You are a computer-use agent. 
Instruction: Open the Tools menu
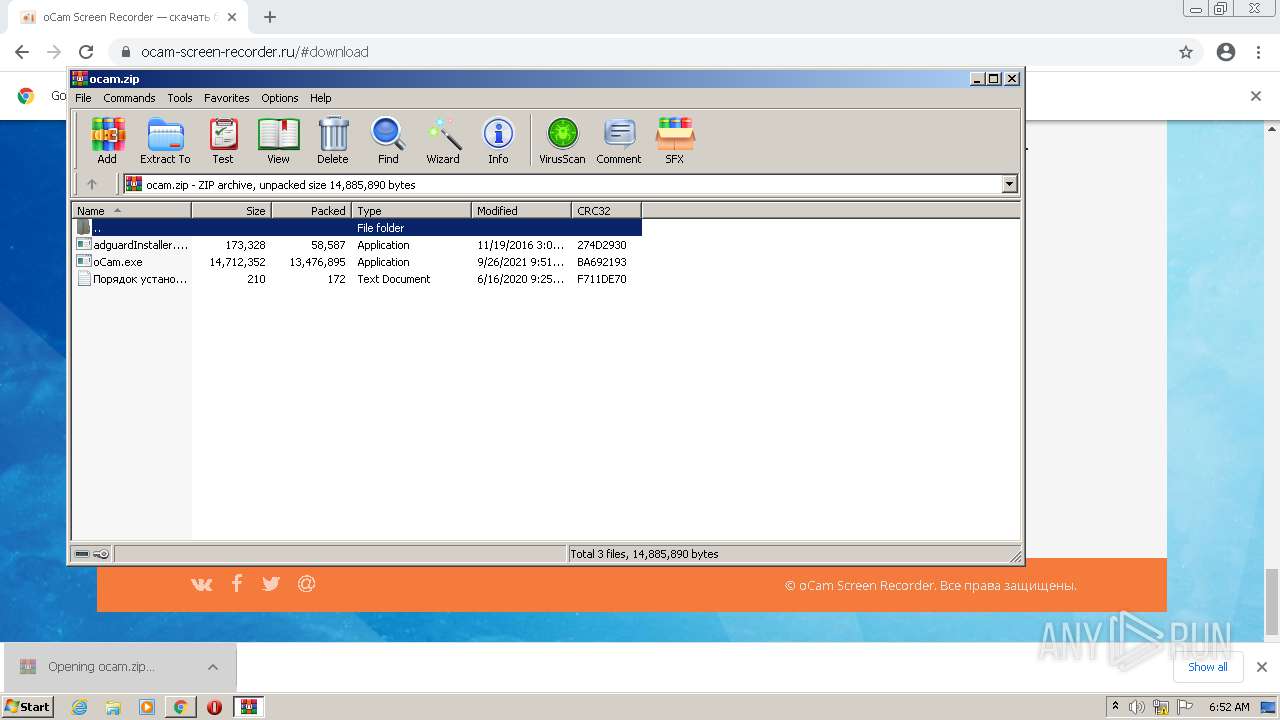click(180, 98)
